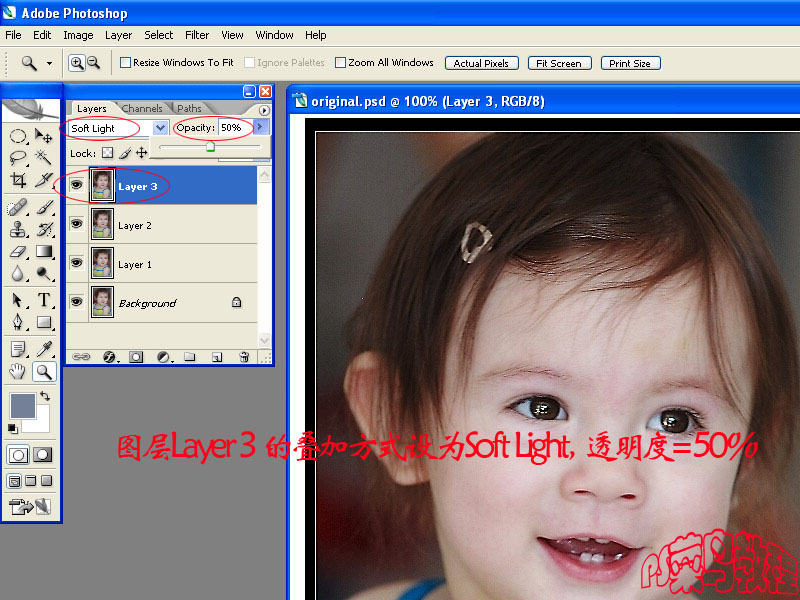Toggle lock transparent pixels
The height and width of the screenshot is (600, 800).
pyautogui.click(x=107, y=153)
